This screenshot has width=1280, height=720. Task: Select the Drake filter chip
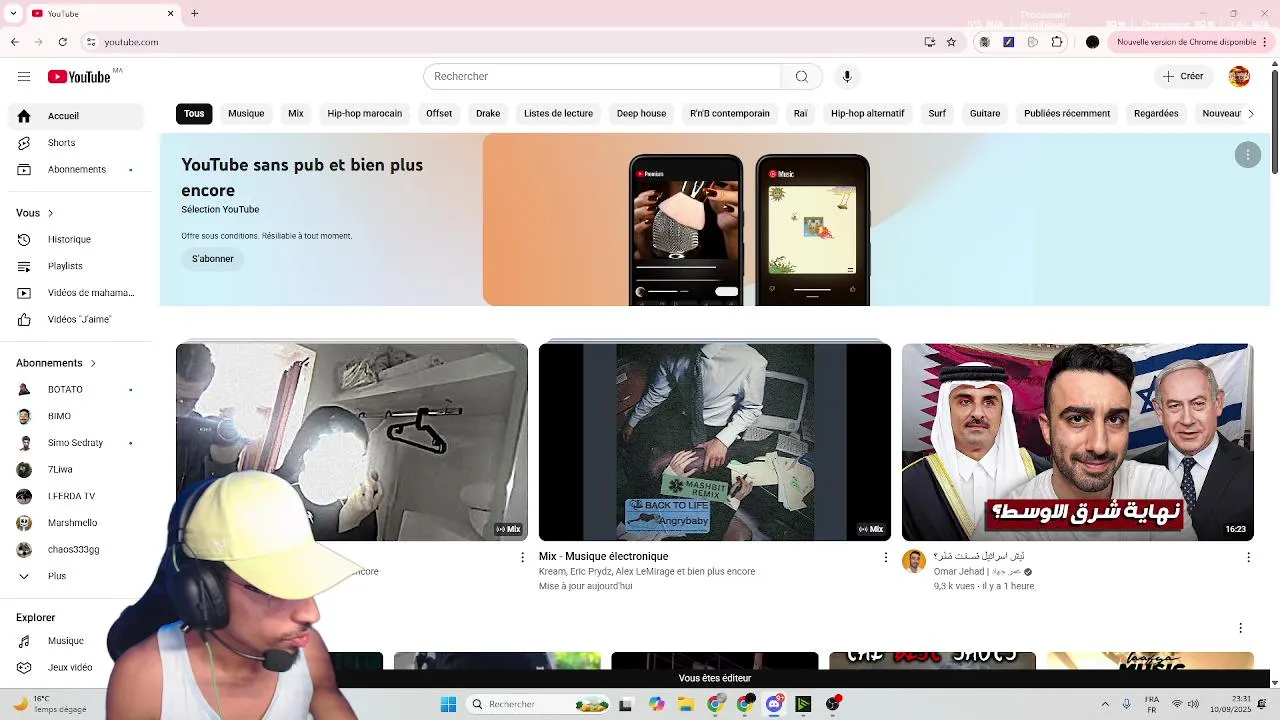click(488, 114)
